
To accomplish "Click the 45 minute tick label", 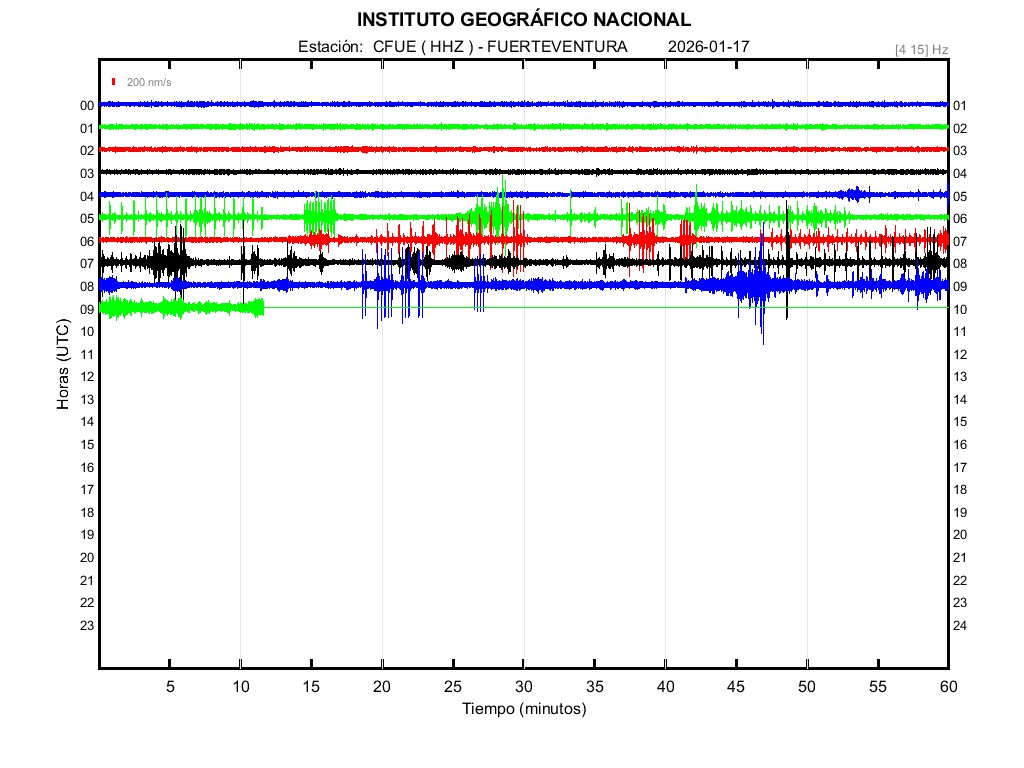I will tap(735, 687).
